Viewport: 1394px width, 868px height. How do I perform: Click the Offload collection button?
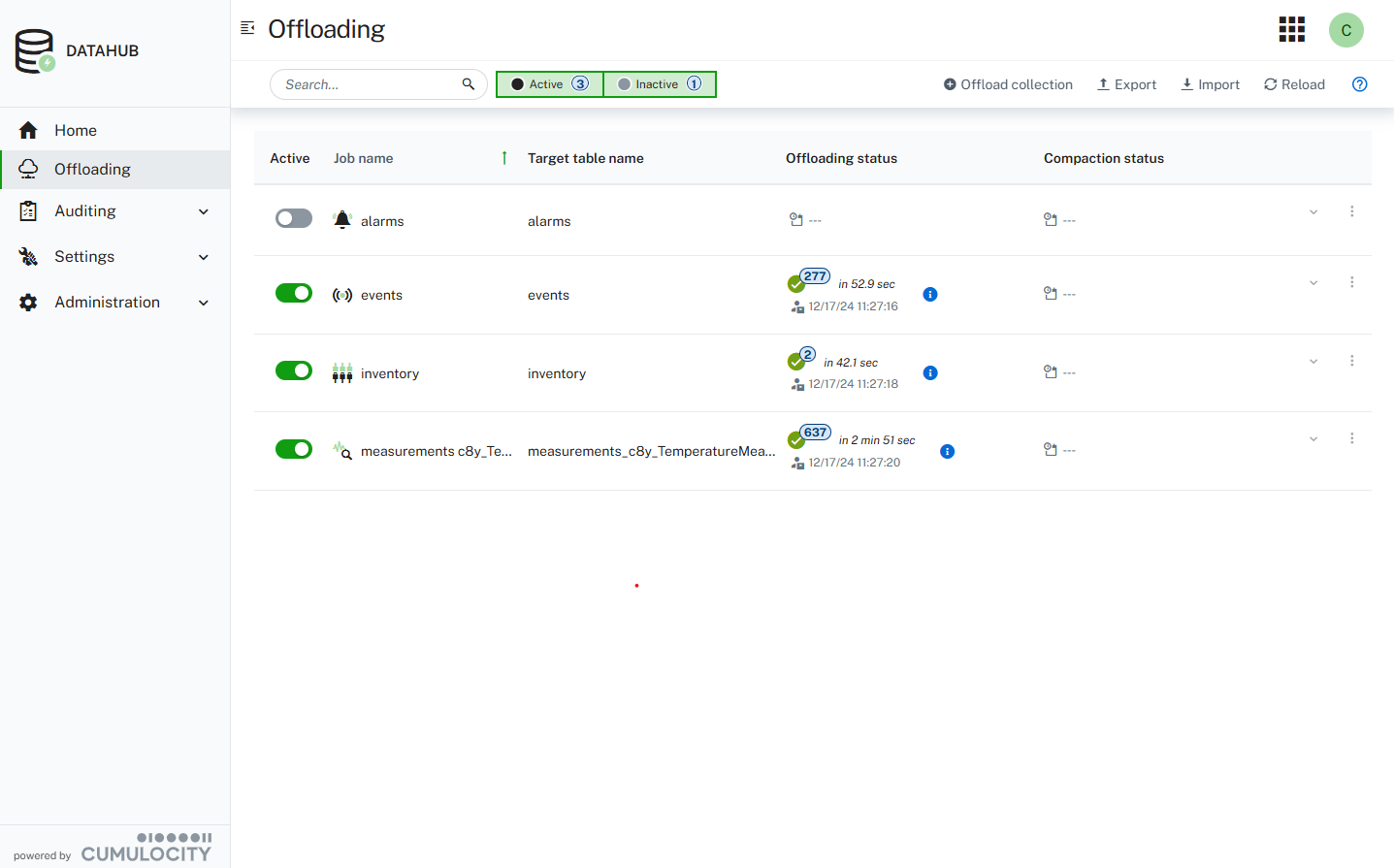(1008, 84)
